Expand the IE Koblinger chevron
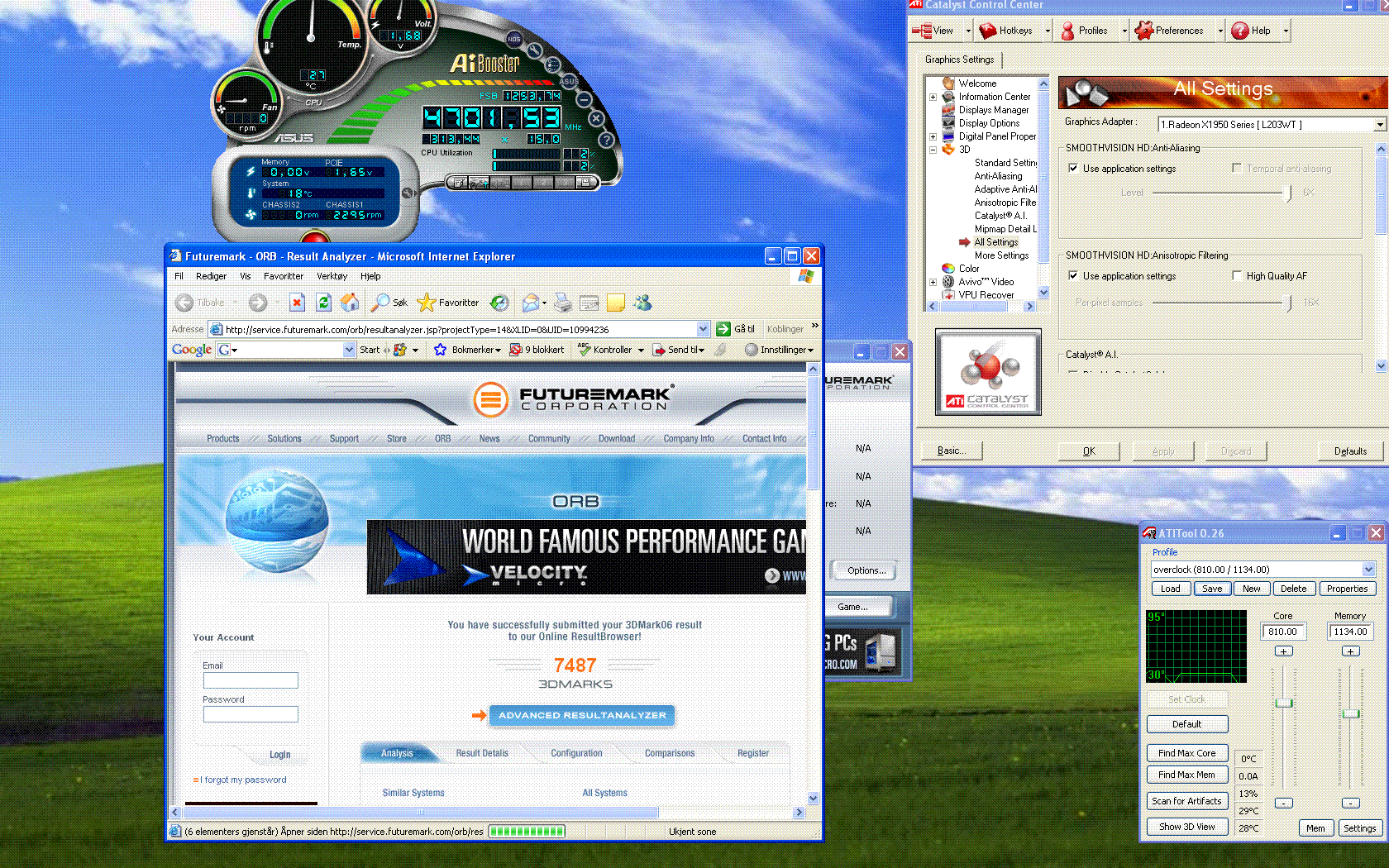 [x=815, y=326]
